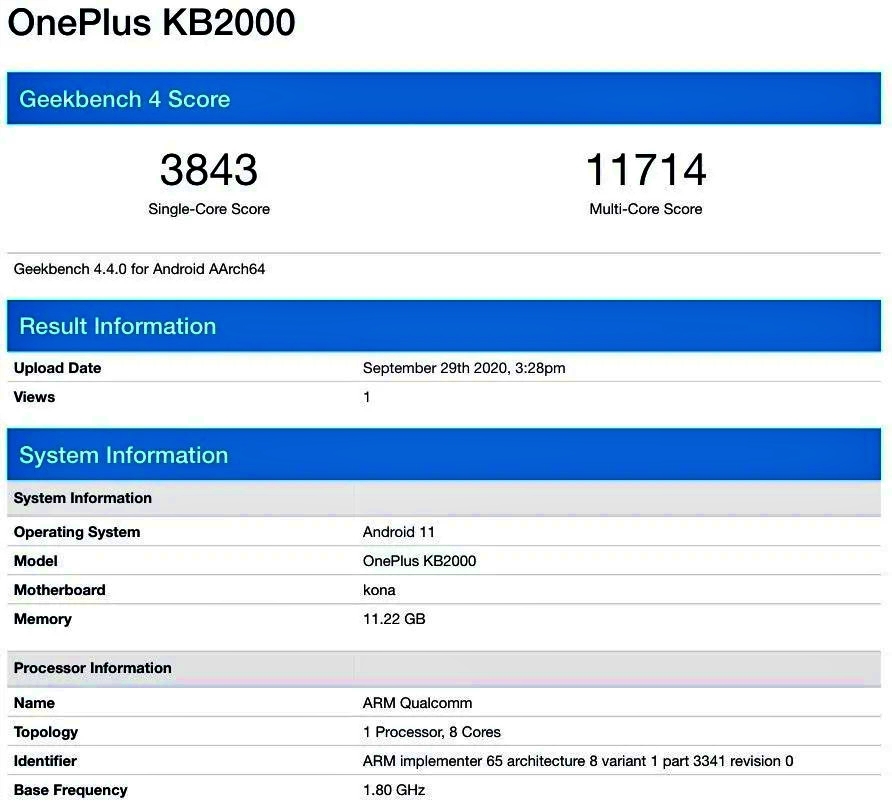
Task: Click the OnePlus KB2000 page title
Action: point(151,23)
